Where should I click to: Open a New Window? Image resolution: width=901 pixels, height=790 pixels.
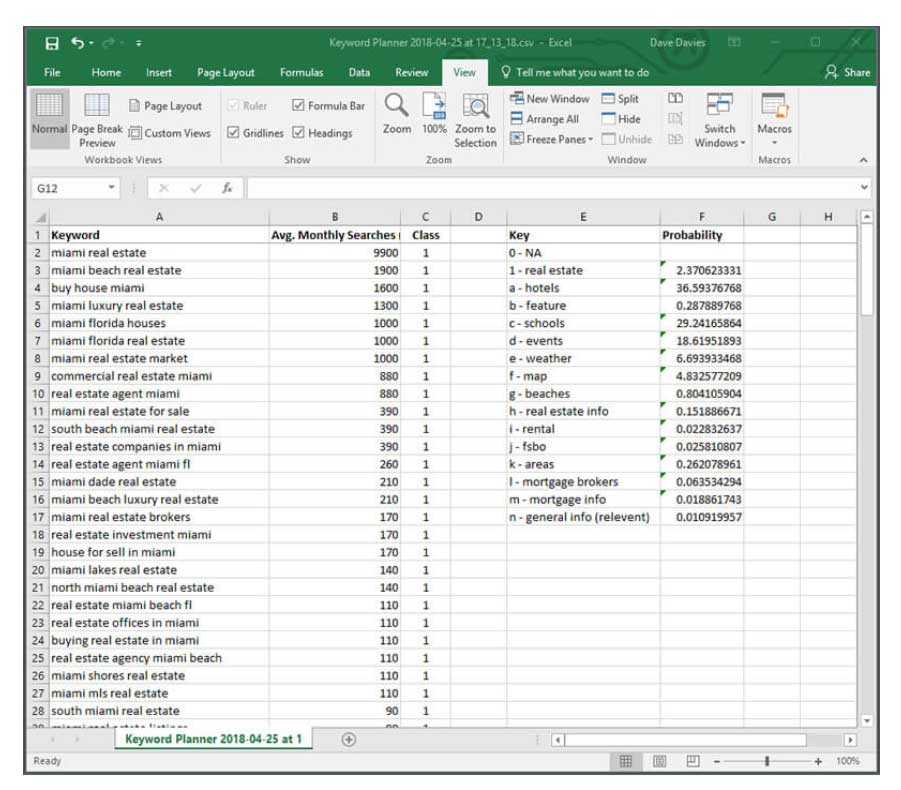pos(549,99)
